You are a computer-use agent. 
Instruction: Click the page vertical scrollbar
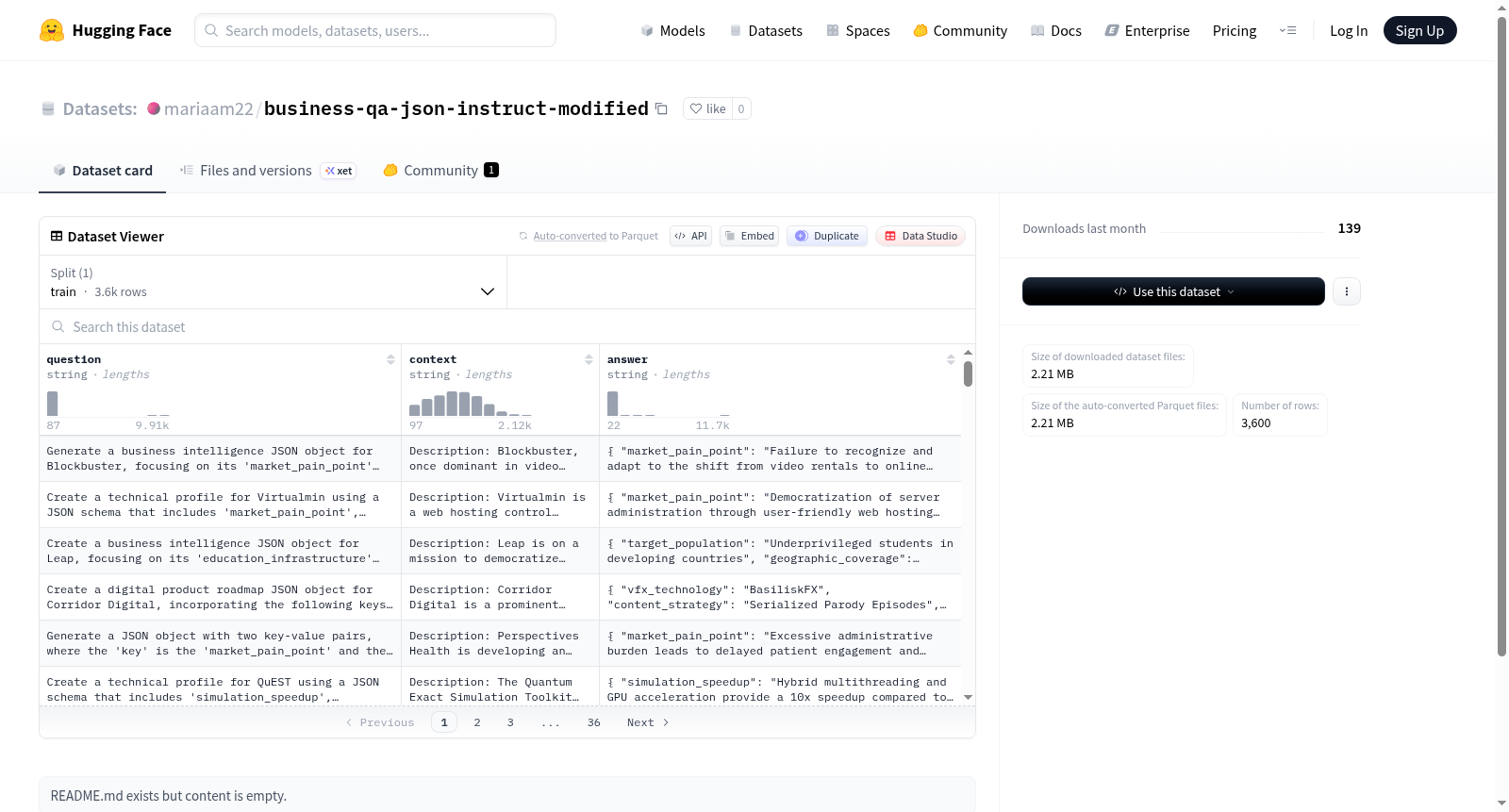pyautogui.click(x=1501, y=335)
